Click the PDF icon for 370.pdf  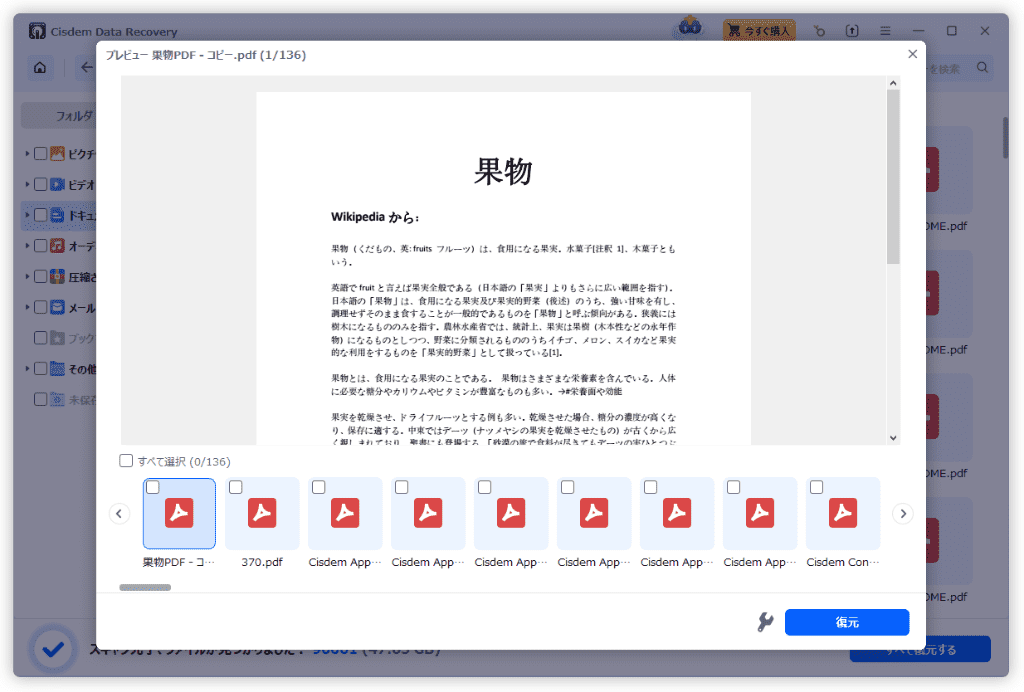pos(262,513)
